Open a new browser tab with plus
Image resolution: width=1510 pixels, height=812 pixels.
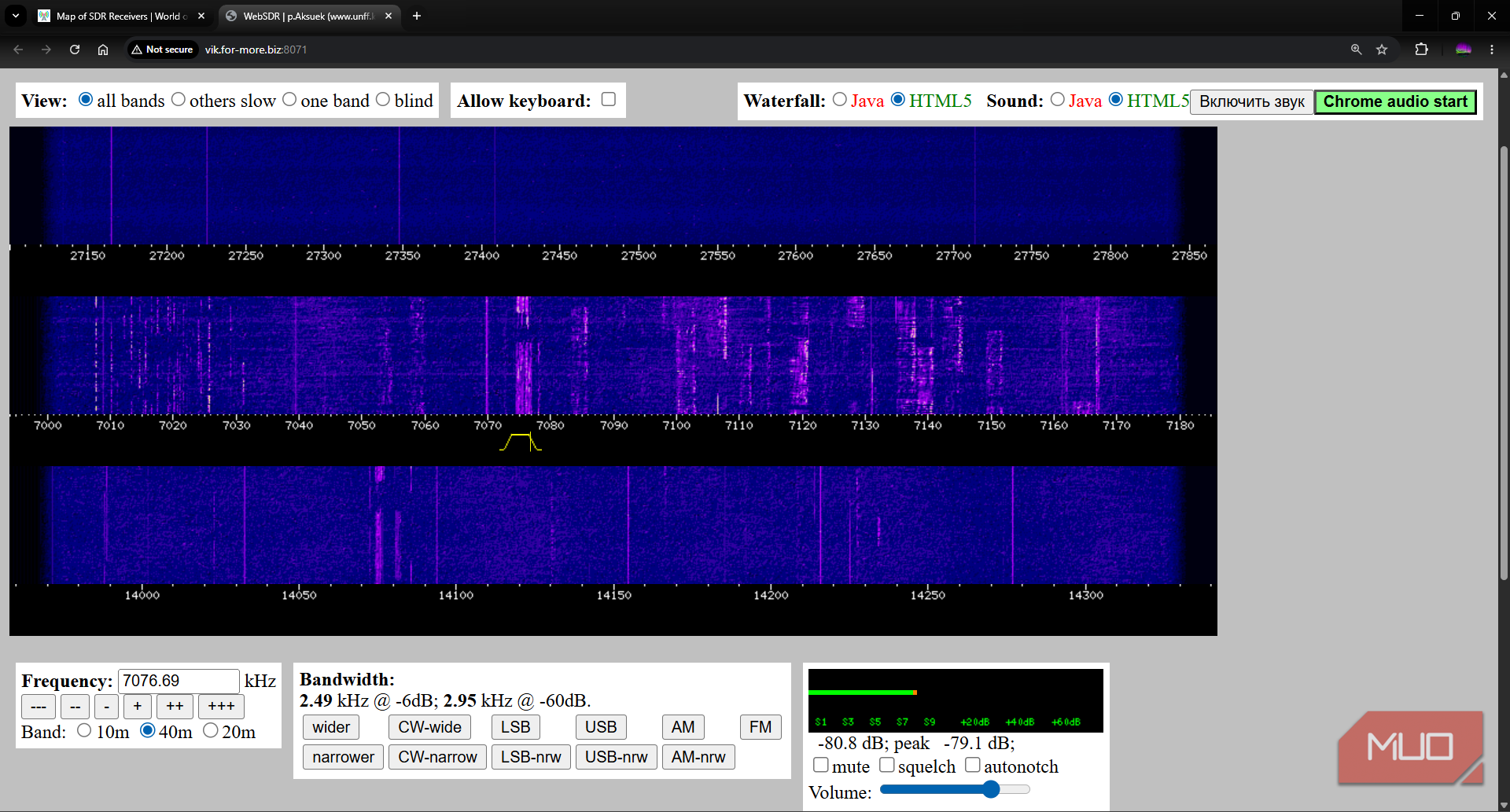pos(417,16)
